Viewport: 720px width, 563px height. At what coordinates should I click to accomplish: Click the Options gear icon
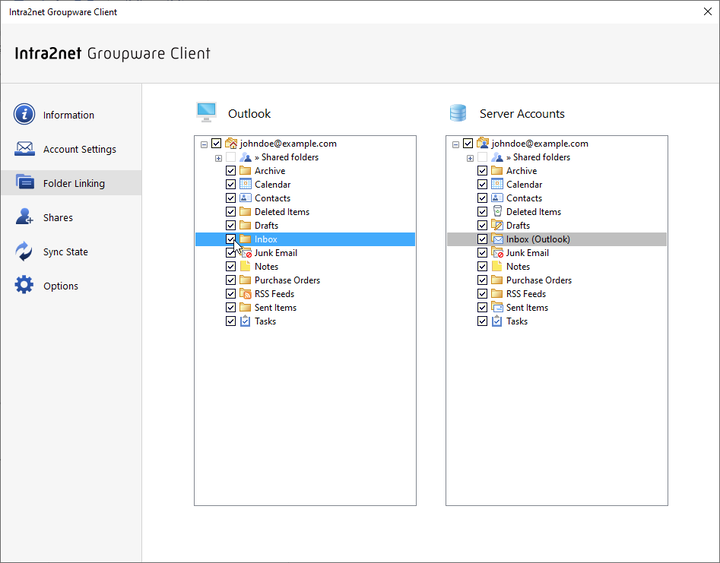pyautogui.click(x=24, y=285)
